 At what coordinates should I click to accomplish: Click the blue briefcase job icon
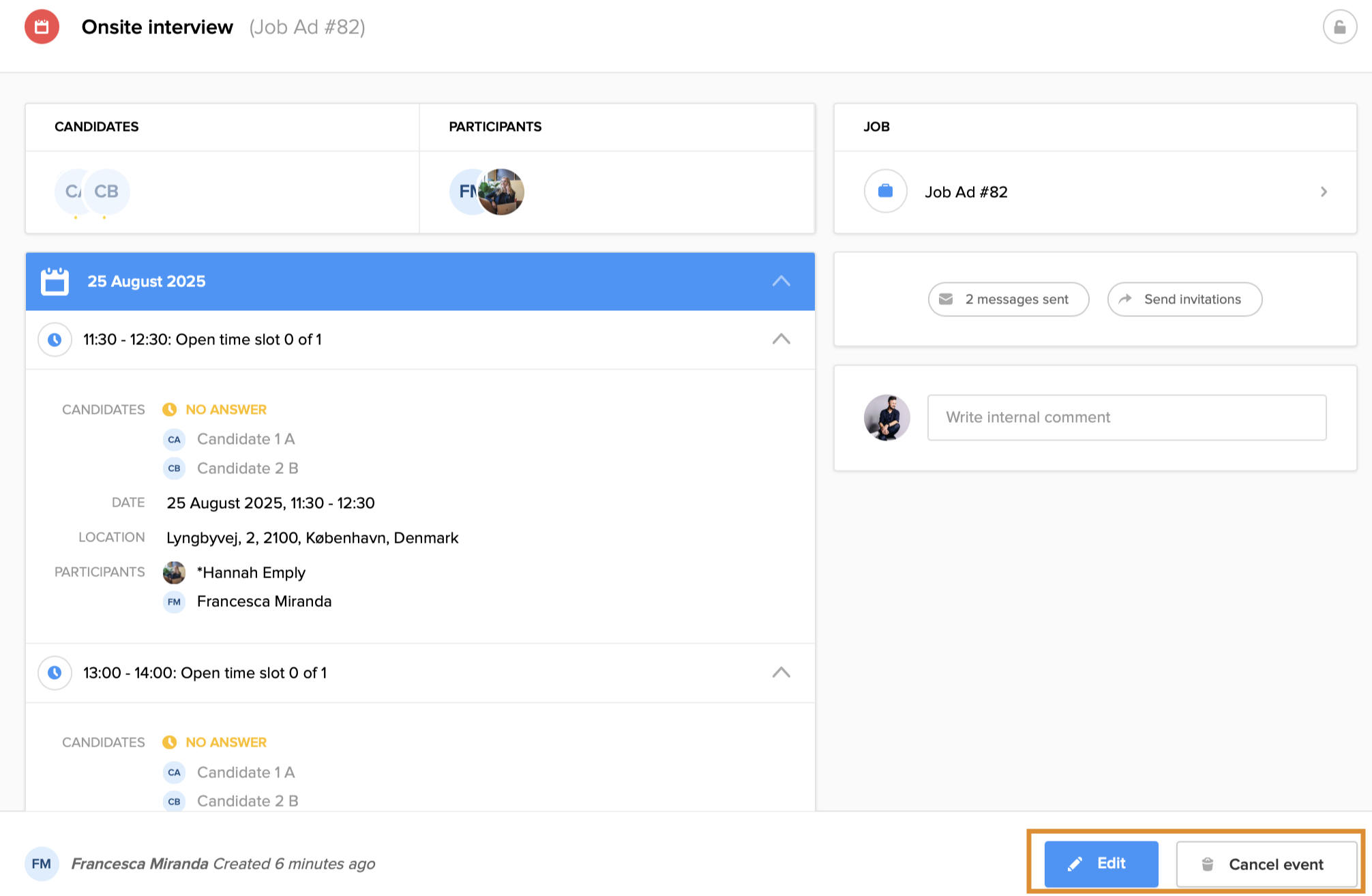tap(885, 192)
